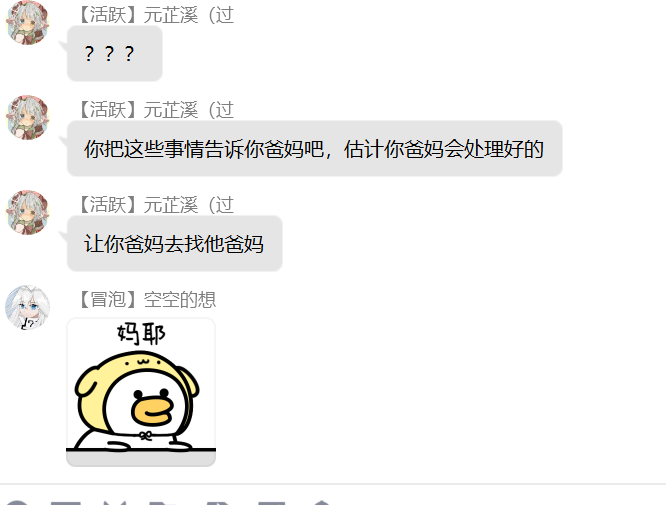Image resolution: width=666 pixels, height=505 pixels.
Task: Select the 让你爸妈去找他爸妈 message bubble
Action: pos(175,243)
